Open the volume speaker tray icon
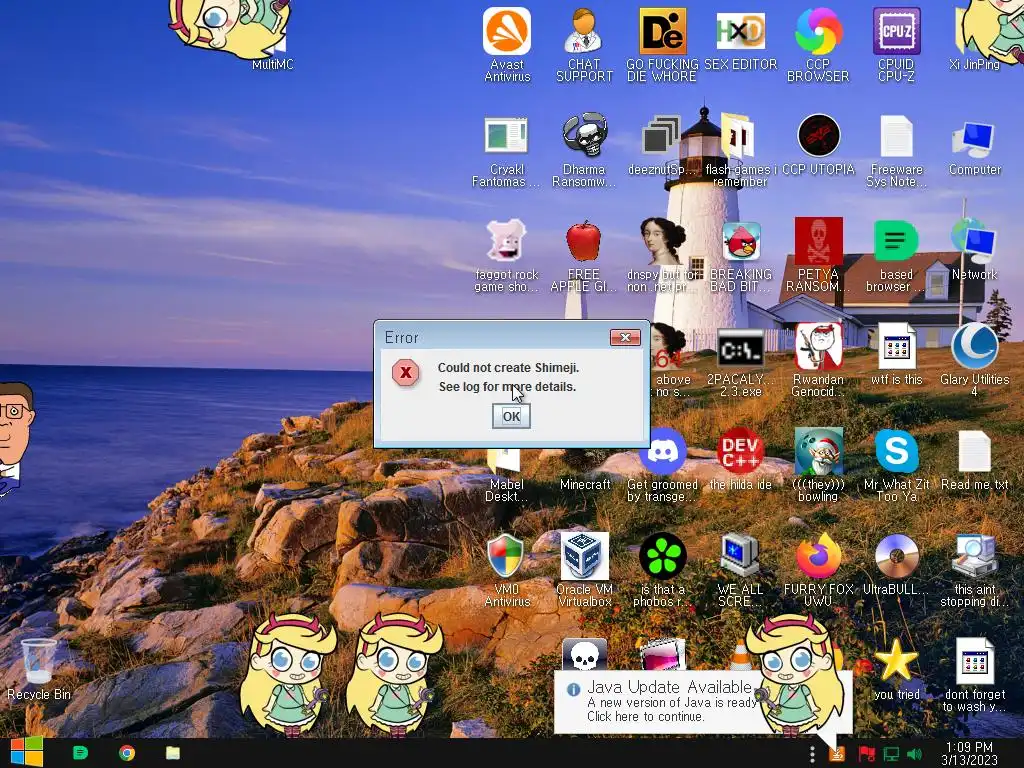This screenshot has height=768, width=1024. 914,754
